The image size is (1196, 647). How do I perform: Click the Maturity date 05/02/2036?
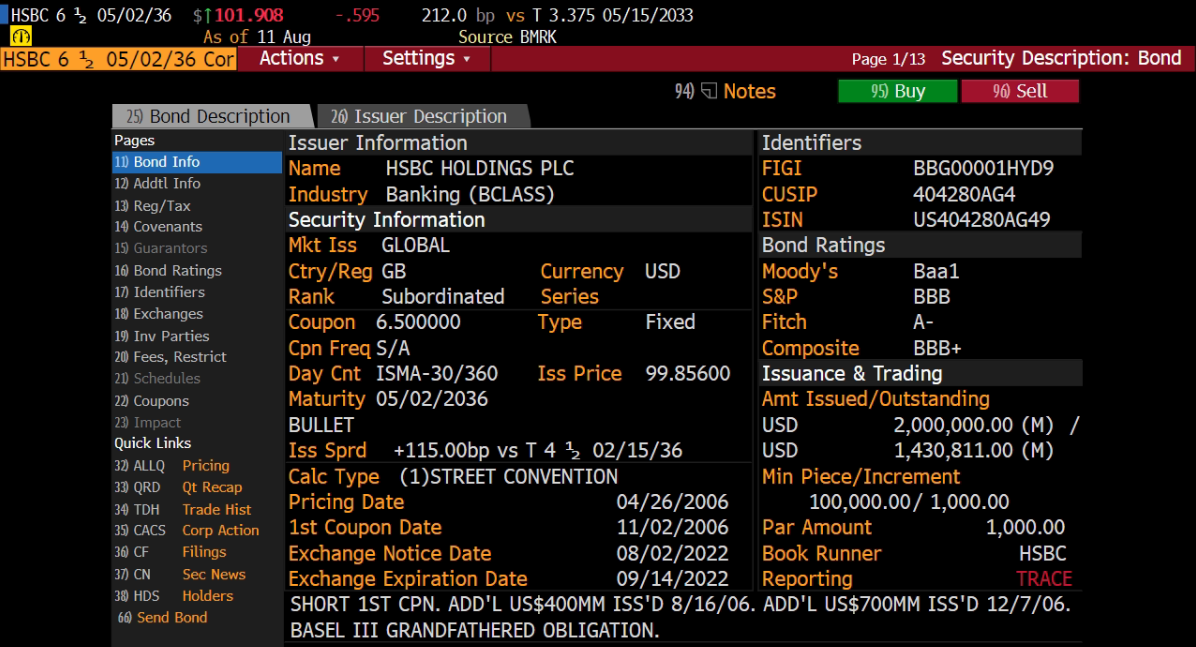click(x=432, y=399)
